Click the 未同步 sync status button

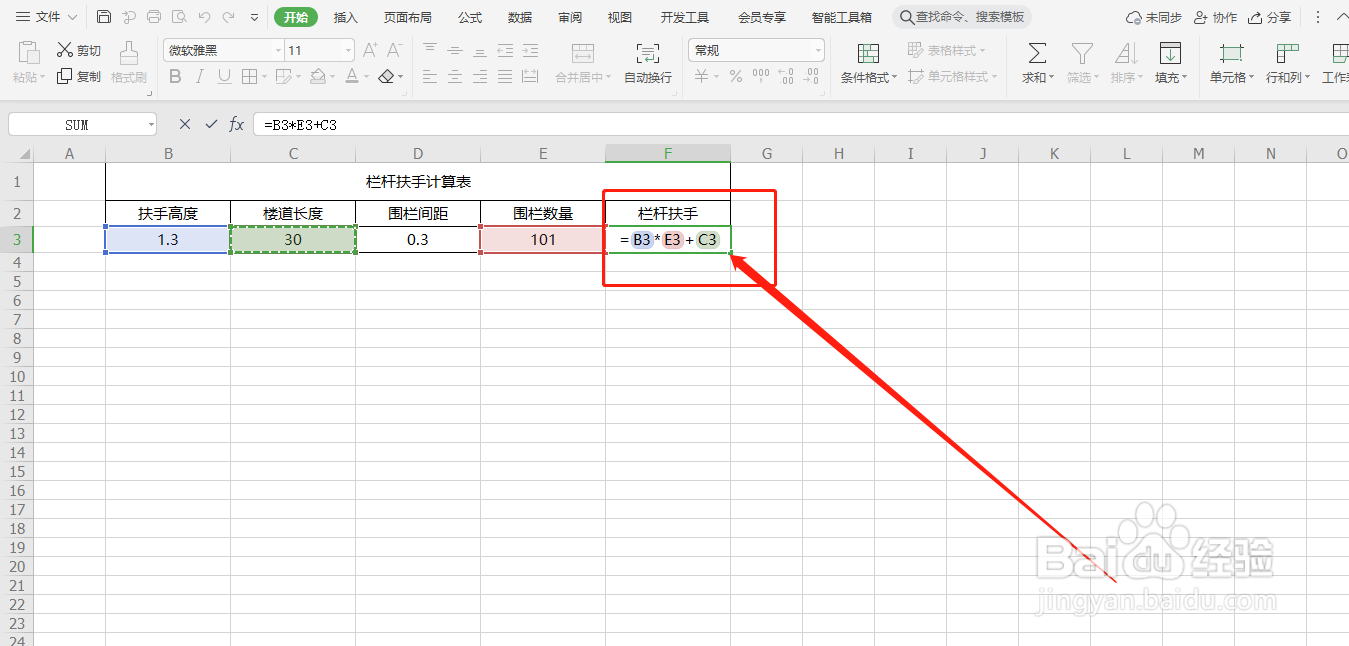click(x=1153, y=17)
